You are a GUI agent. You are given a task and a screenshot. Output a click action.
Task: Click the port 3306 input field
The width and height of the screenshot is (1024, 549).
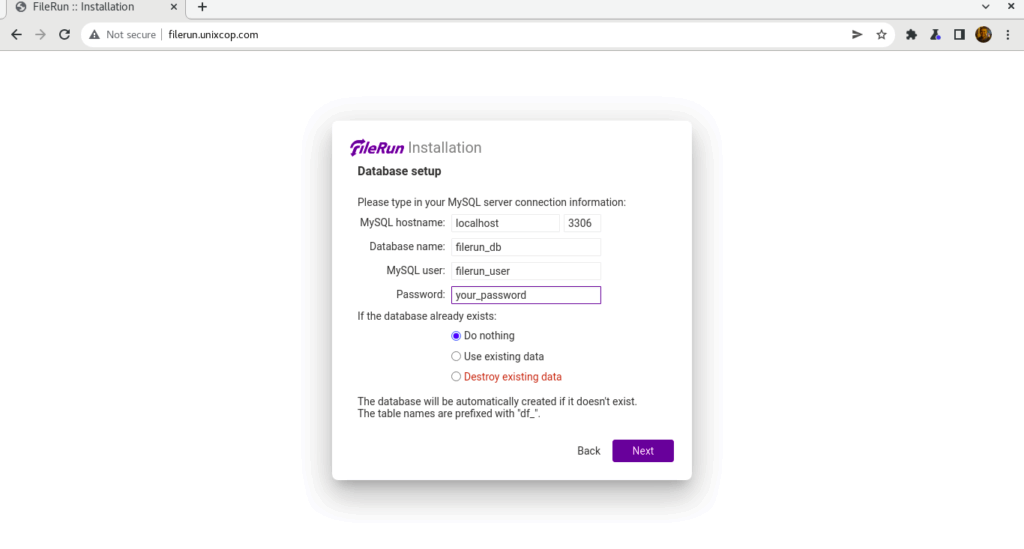coord(582,223)
